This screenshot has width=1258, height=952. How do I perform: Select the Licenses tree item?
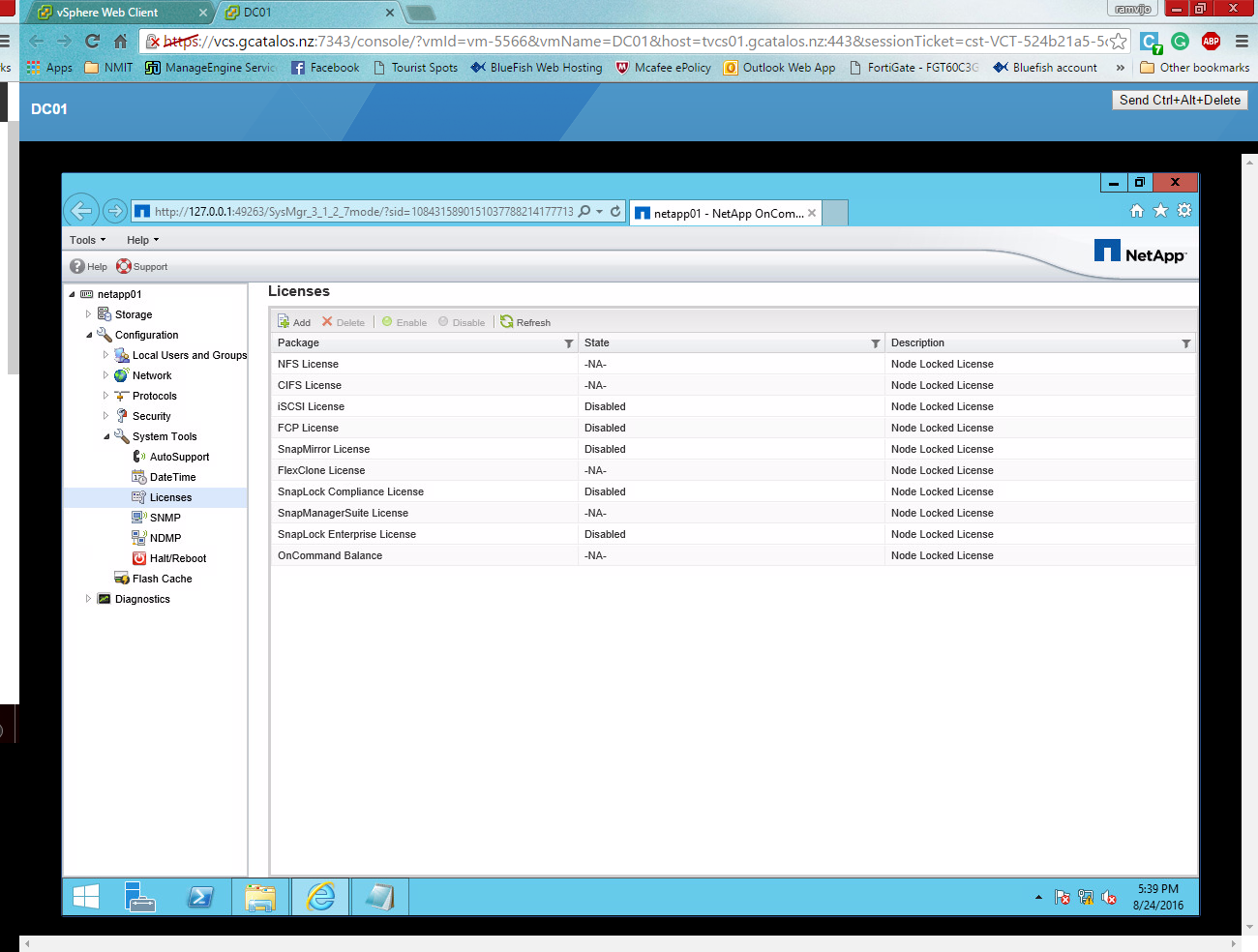170,497
